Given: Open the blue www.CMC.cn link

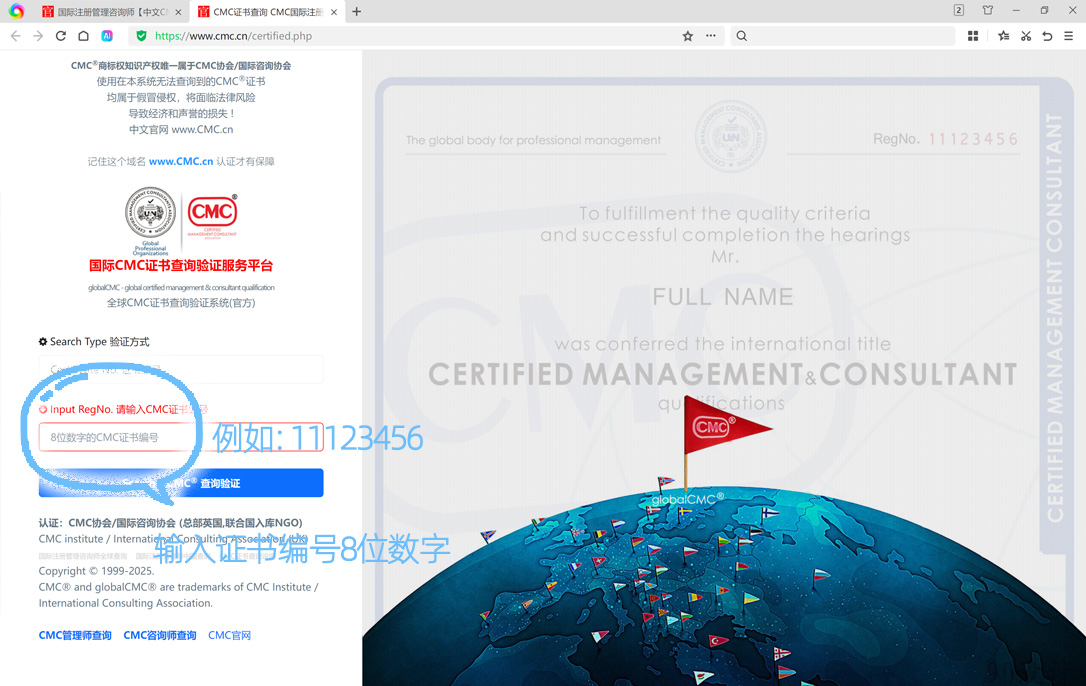Looking at the screenshot, I should 181,161.
